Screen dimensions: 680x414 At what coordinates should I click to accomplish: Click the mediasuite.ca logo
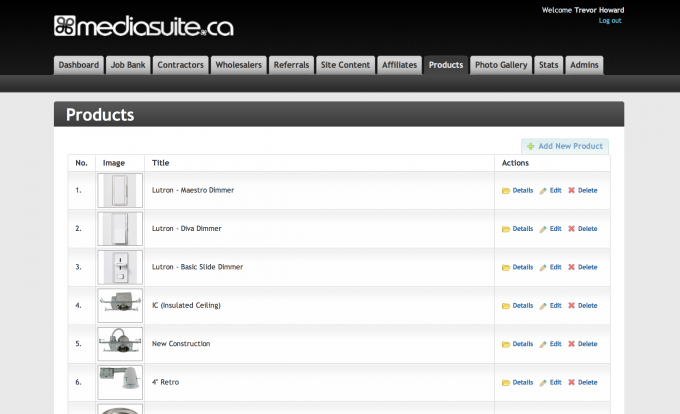coord(144,25)
